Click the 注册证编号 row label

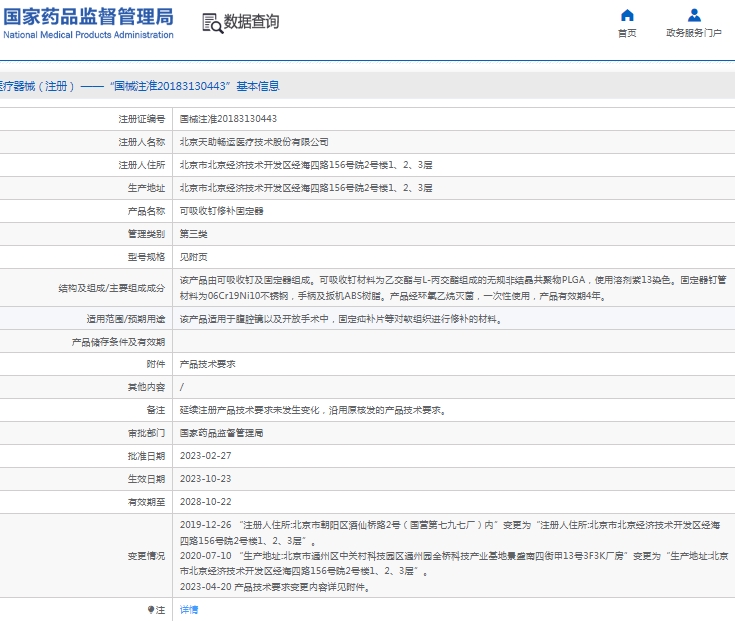point(142,119)
